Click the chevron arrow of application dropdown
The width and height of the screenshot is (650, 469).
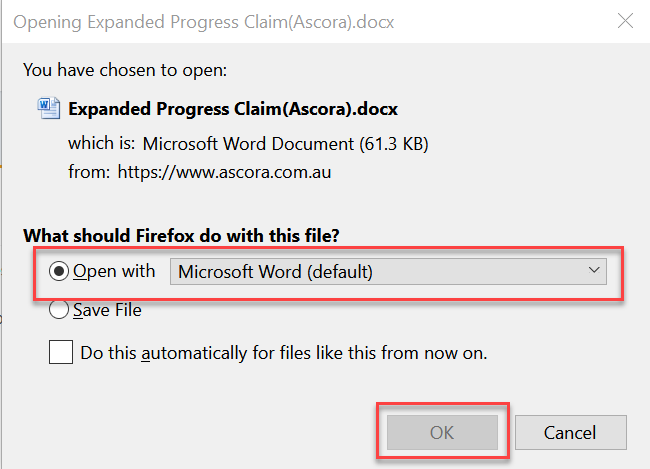tap(594, 270)
